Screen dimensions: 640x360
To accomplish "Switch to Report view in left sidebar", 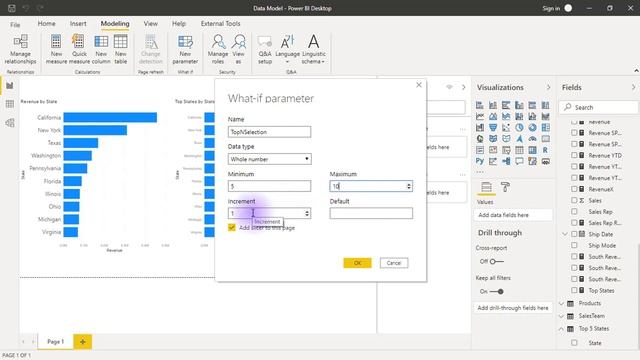I will pos(10,86).
